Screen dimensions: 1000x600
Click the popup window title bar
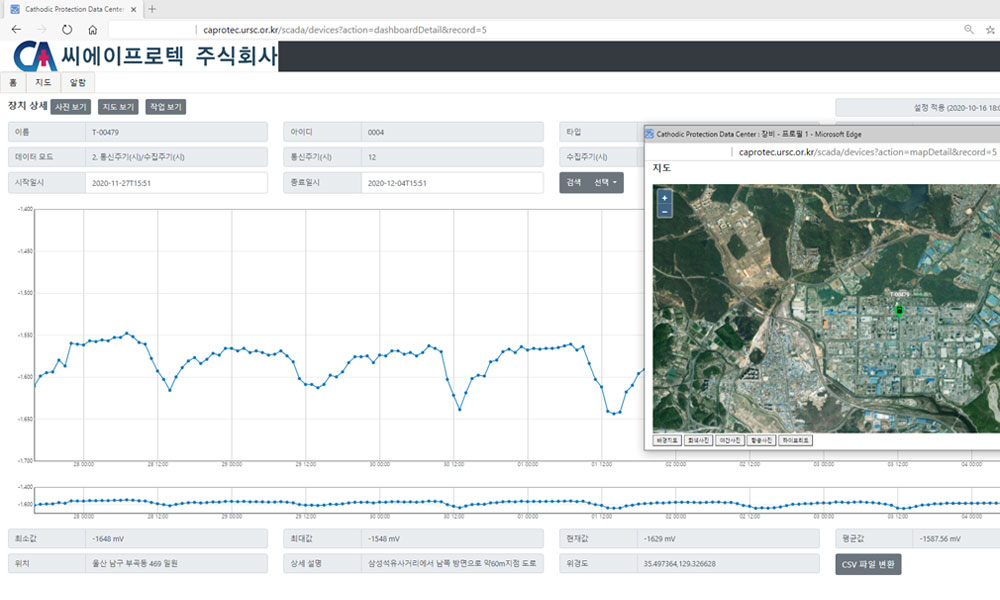tap(822, 134)
